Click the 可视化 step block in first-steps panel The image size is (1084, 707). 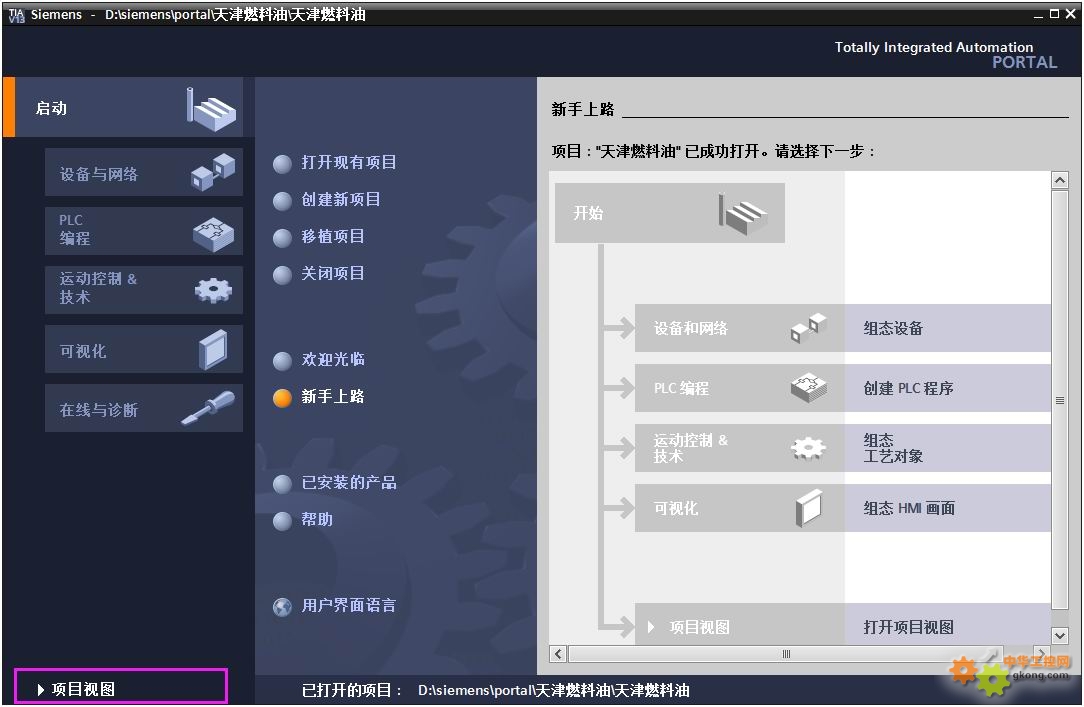point(739,508)
